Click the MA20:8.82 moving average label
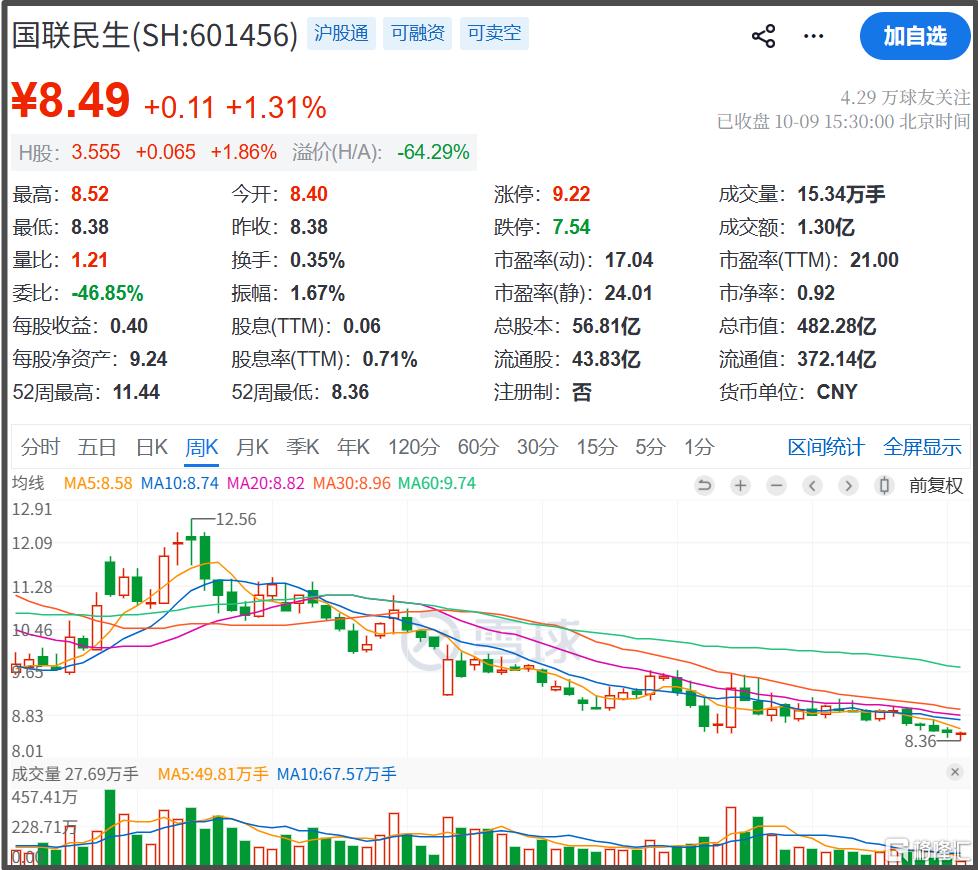978x870 pixels. click(x=266, y=483)
